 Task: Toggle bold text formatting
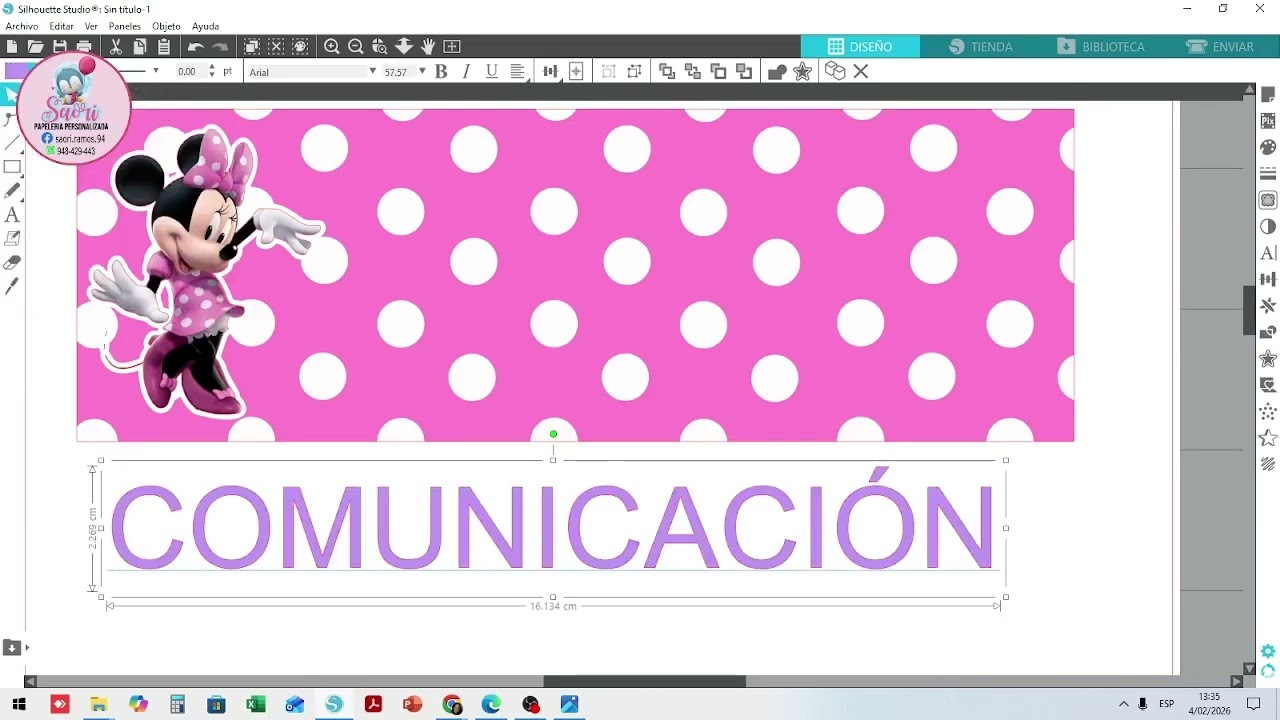click(441, 71)
